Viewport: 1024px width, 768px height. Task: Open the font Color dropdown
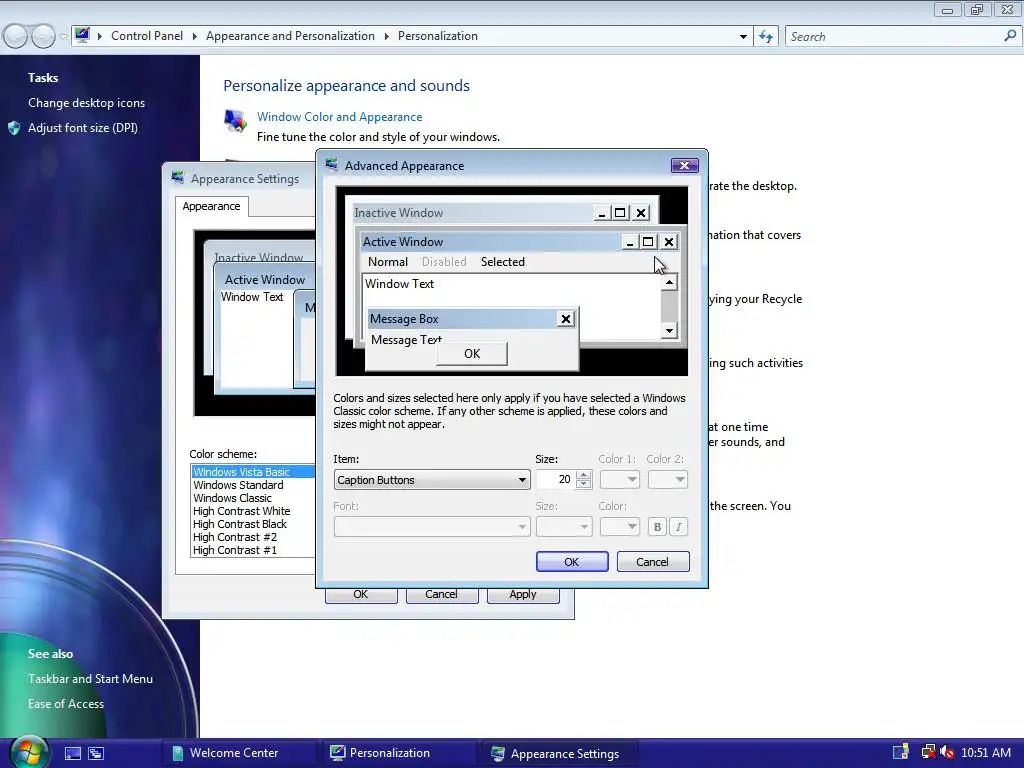click(x=619, y=526)
